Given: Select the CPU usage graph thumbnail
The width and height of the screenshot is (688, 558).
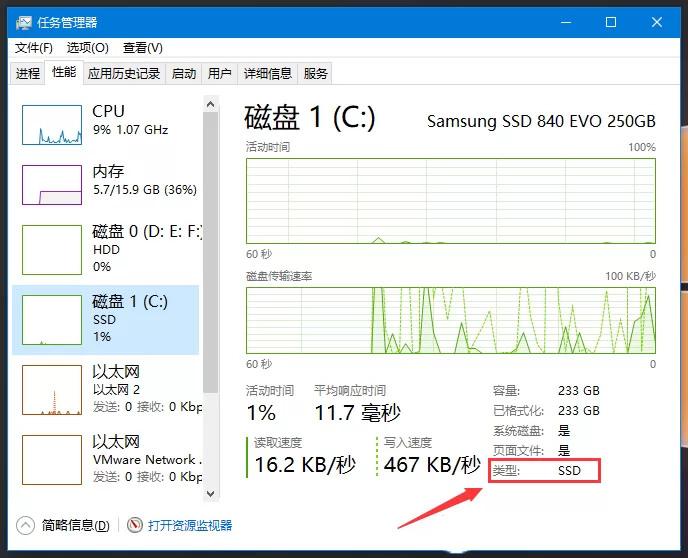Looking at the screenshot, I should [52, 125].
